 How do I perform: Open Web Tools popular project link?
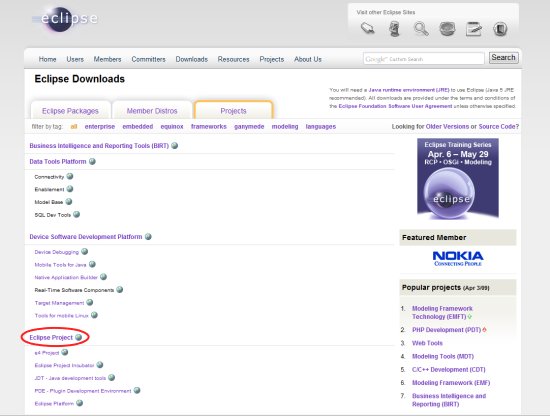pos(427,343)
